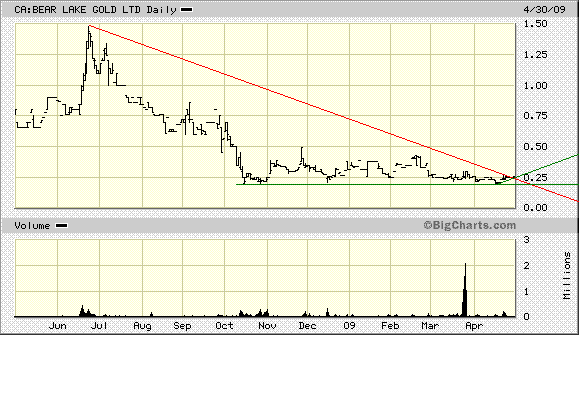
Task: Click the 1.25 price axis label
Action: click(x=535, y=55)
